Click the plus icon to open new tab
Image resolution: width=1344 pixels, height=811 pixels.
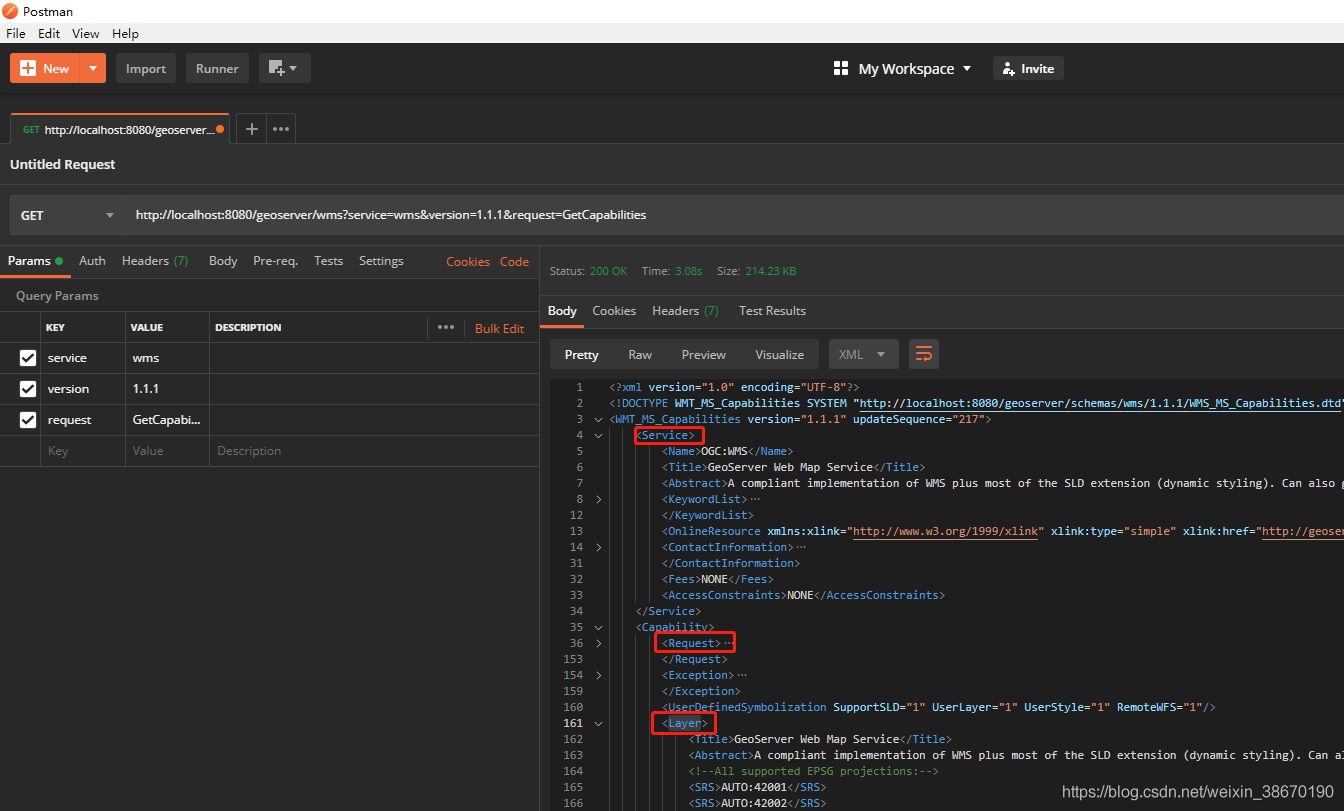pyautogui.click(x=252, y=129)
